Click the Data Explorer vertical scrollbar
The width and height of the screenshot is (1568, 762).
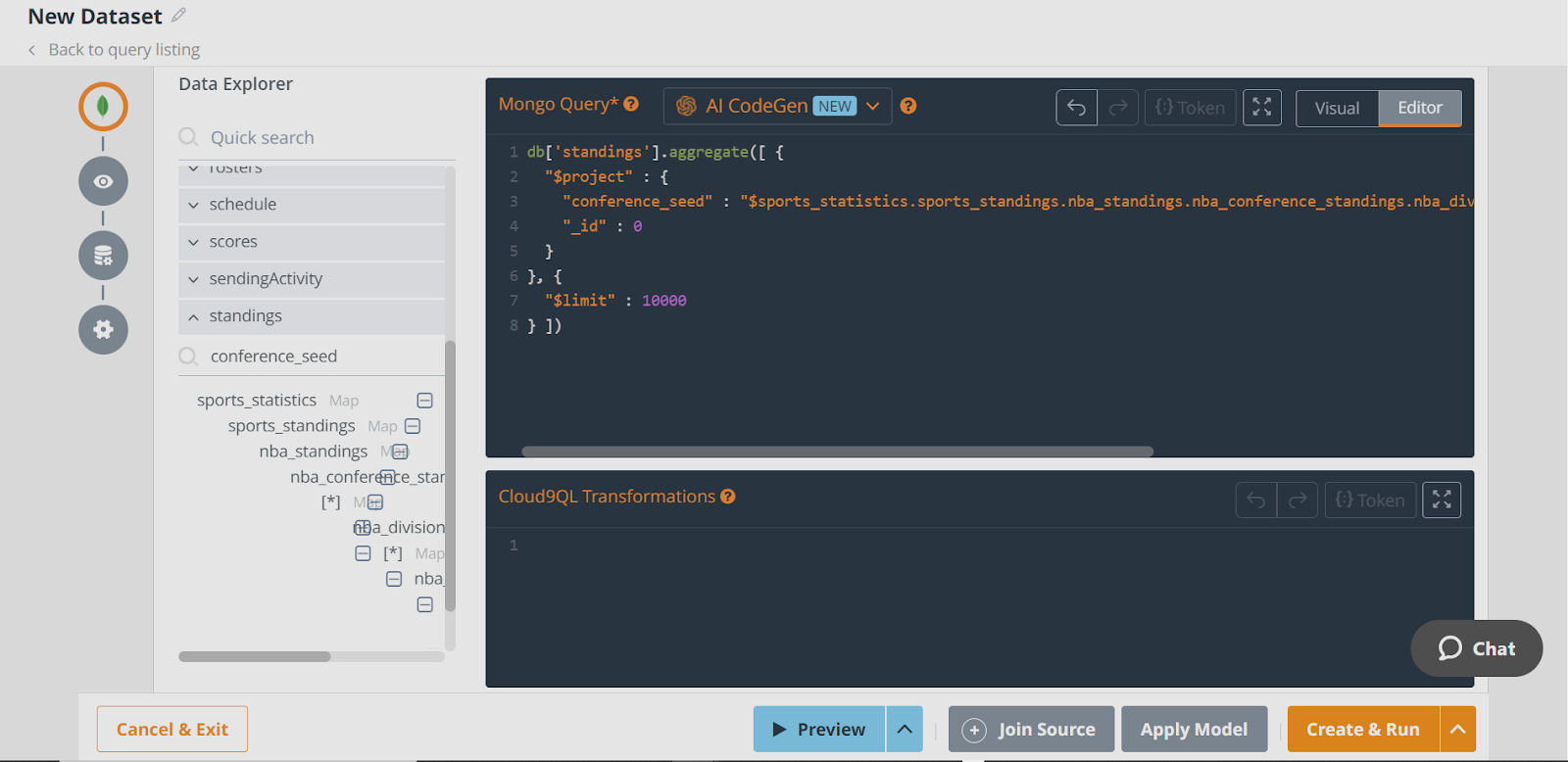(x=450, y=475)
